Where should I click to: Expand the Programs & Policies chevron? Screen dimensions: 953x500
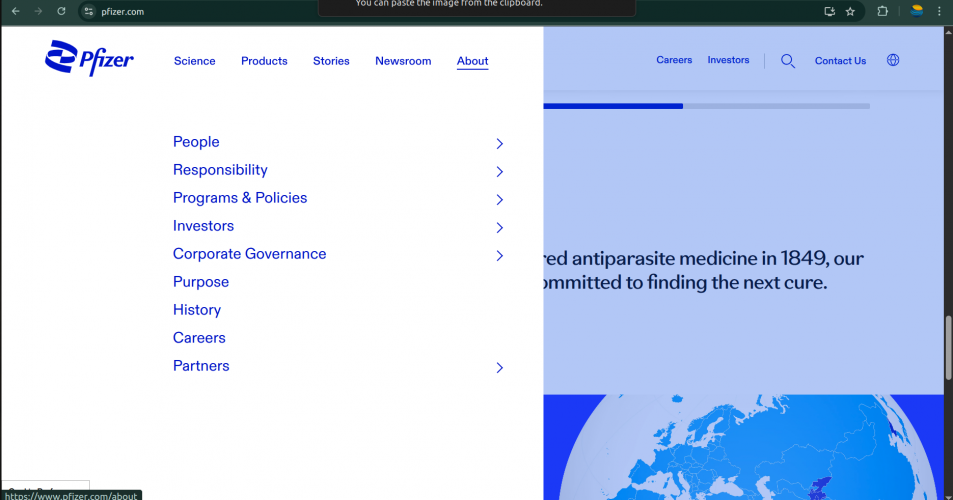pos(500,199)
